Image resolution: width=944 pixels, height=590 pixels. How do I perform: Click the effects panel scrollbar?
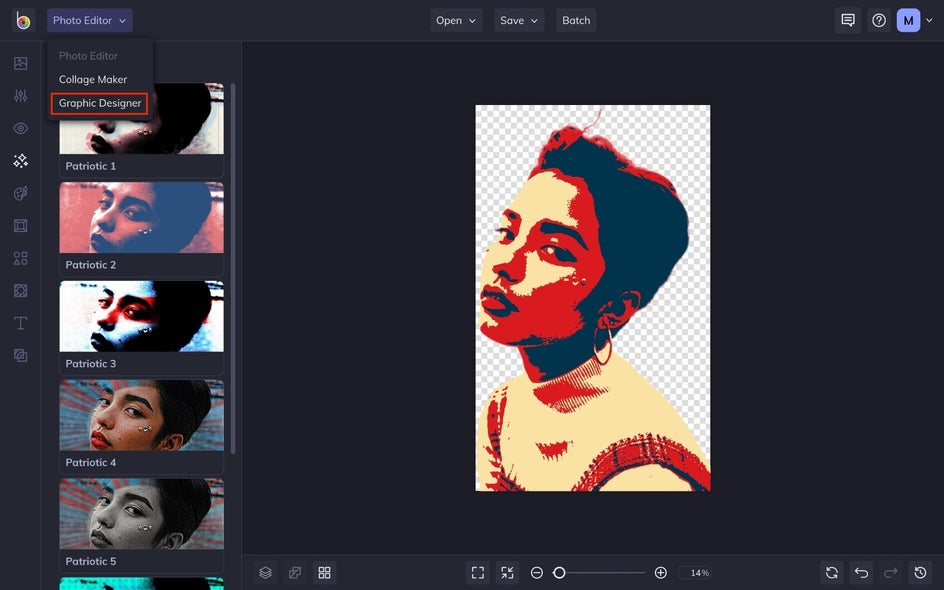pos(233,268)
